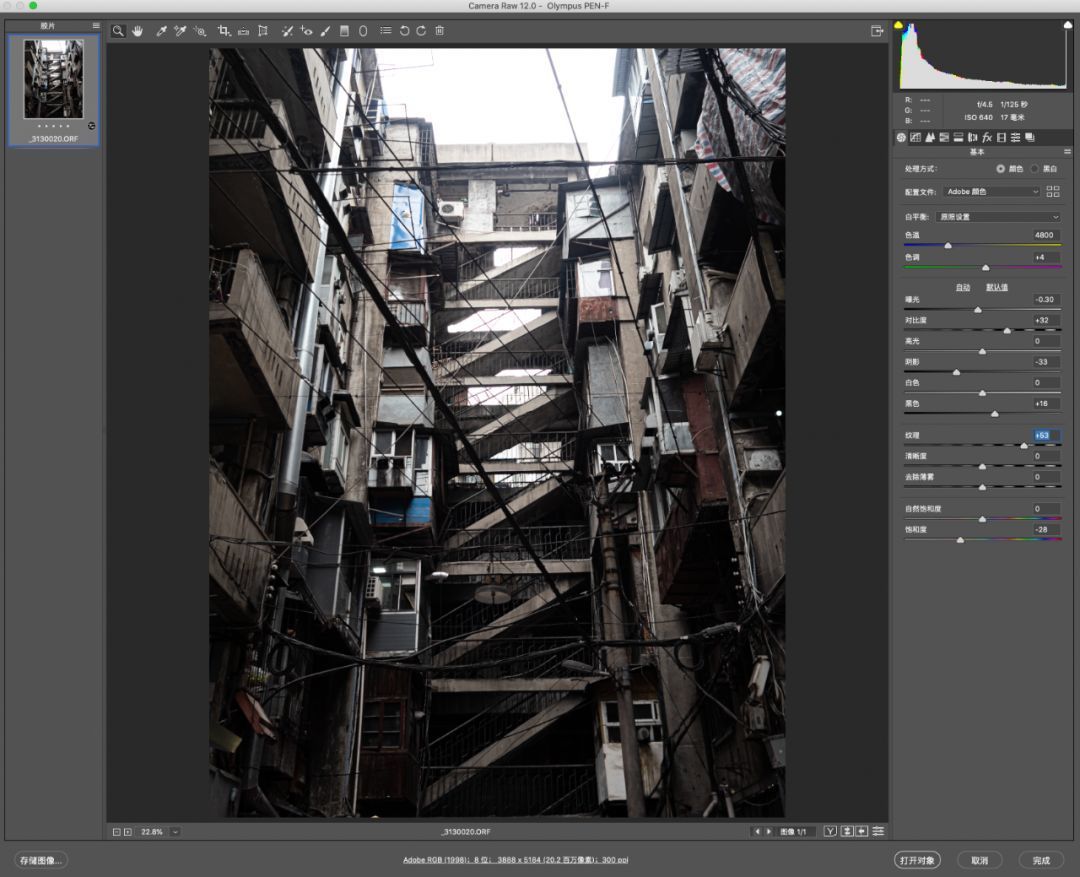Click the 色温 temperature slider track
Viewport: 1080px width, 877px height.
coord(982,245)
